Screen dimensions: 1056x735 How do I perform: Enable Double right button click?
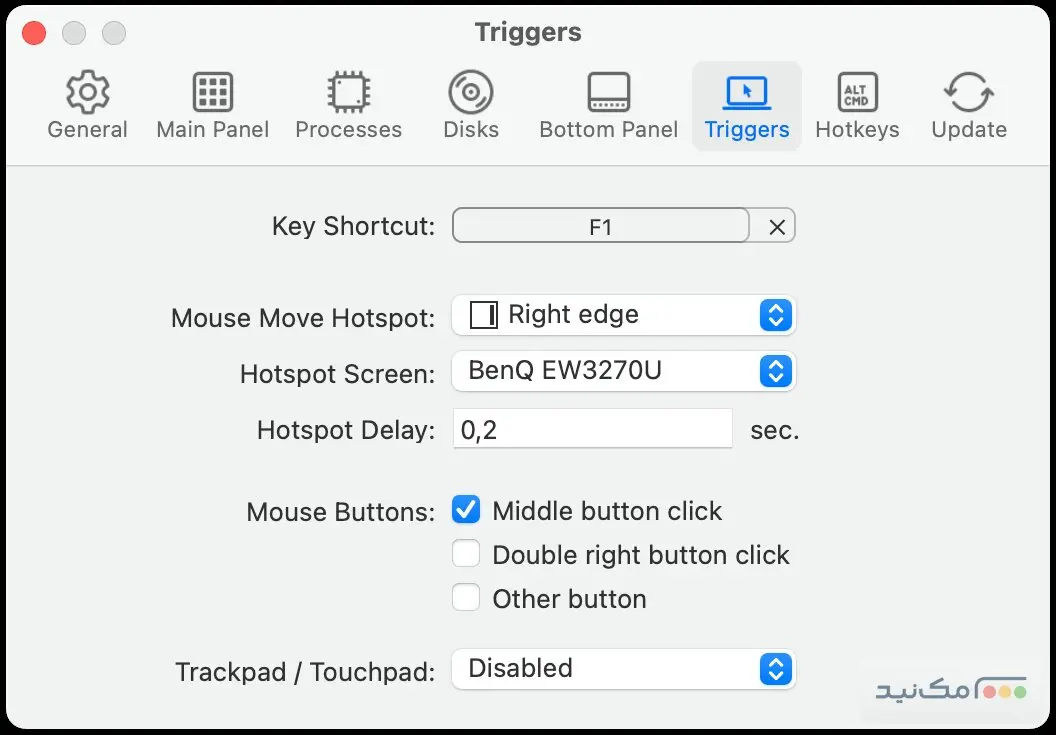pyautogui.click(x=466, y=554)
